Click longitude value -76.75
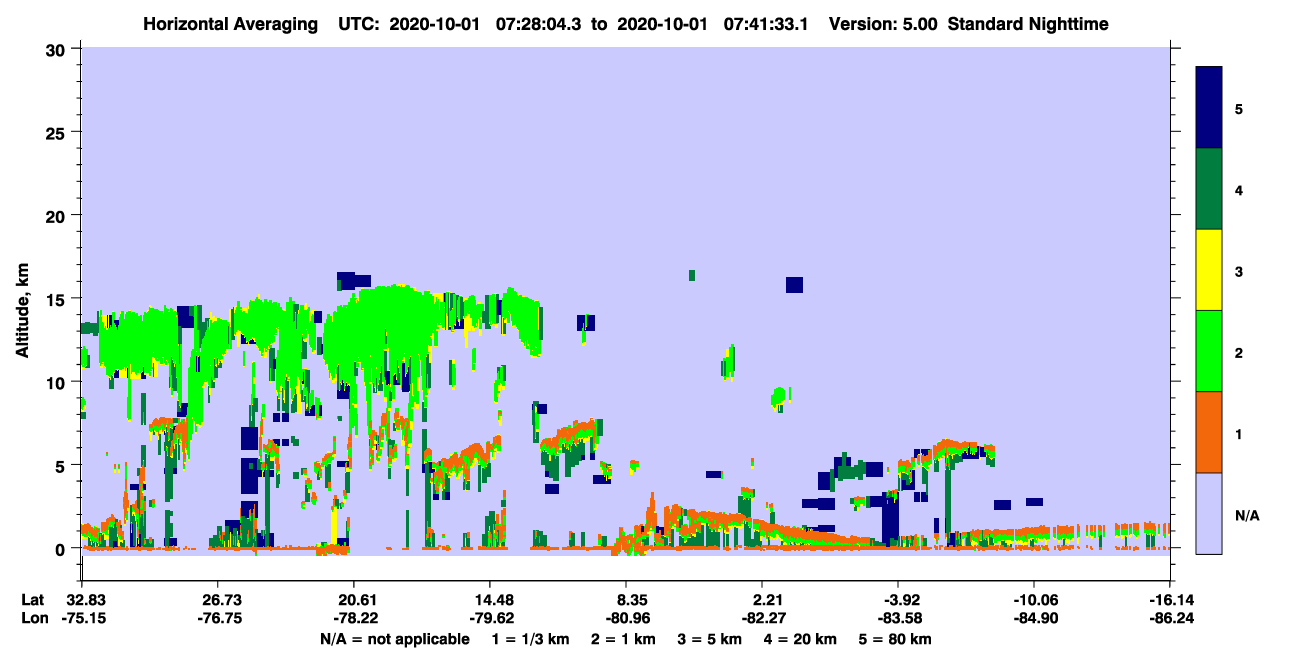The width and height of the screenshot is (1300, 667). point(218,618)
